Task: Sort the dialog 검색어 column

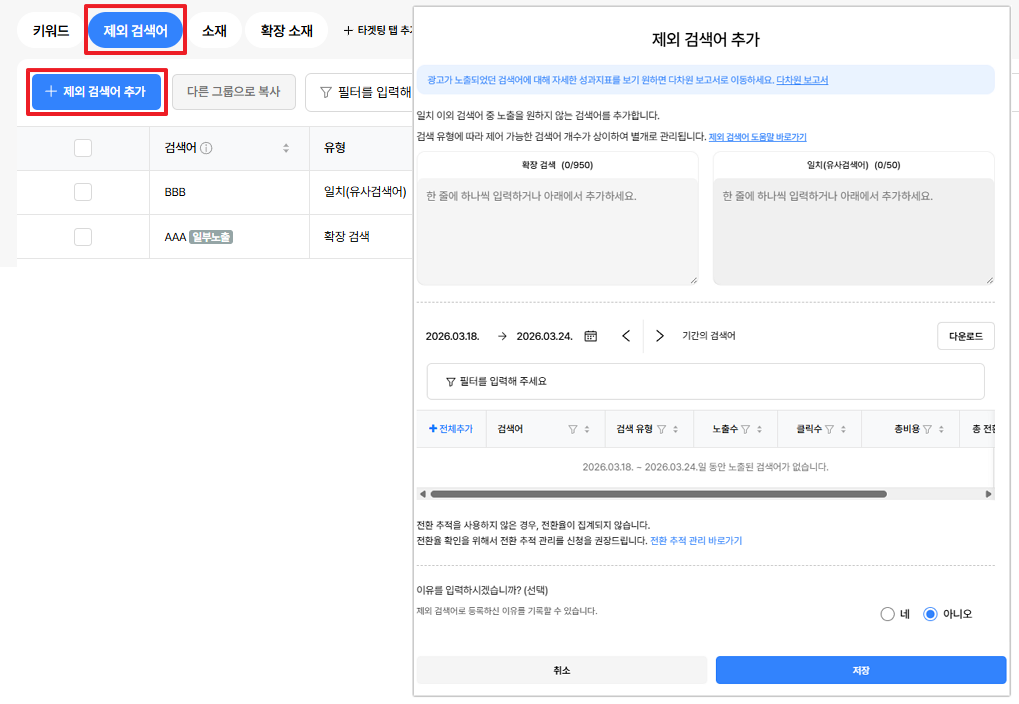Action: point(587,429)
